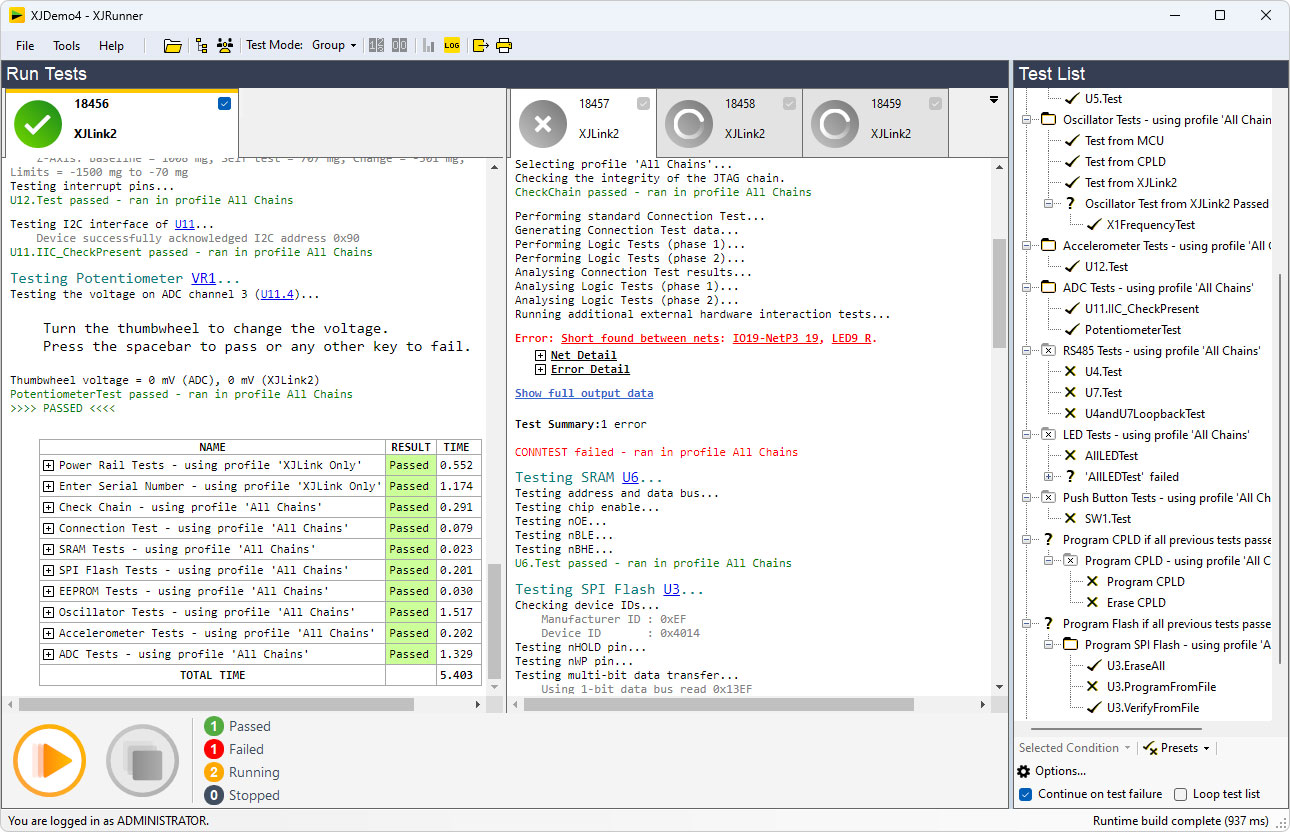Click the spinner icon on tab 18458
The image size is (1290, 832).
click(690, 124)
